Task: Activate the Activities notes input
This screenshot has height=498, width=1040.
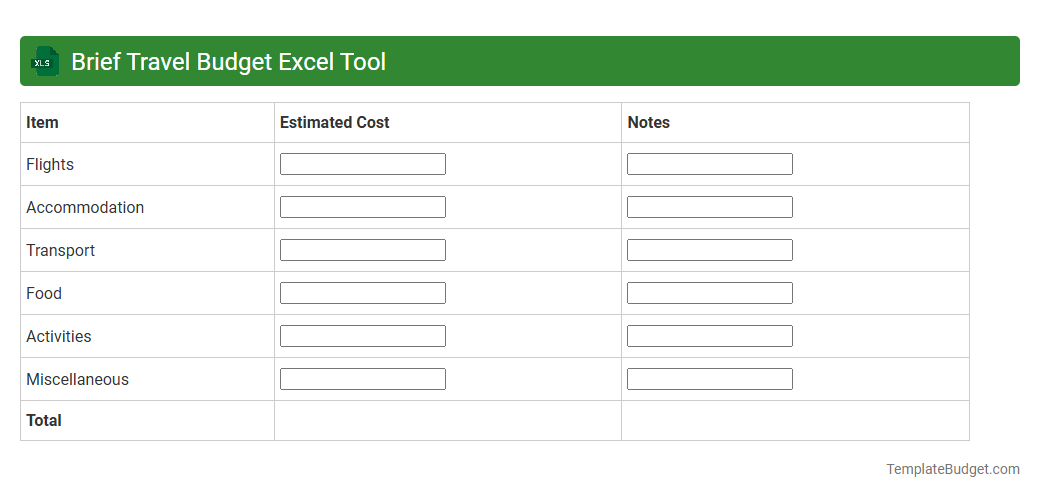Action: click(x=710, y=336)
